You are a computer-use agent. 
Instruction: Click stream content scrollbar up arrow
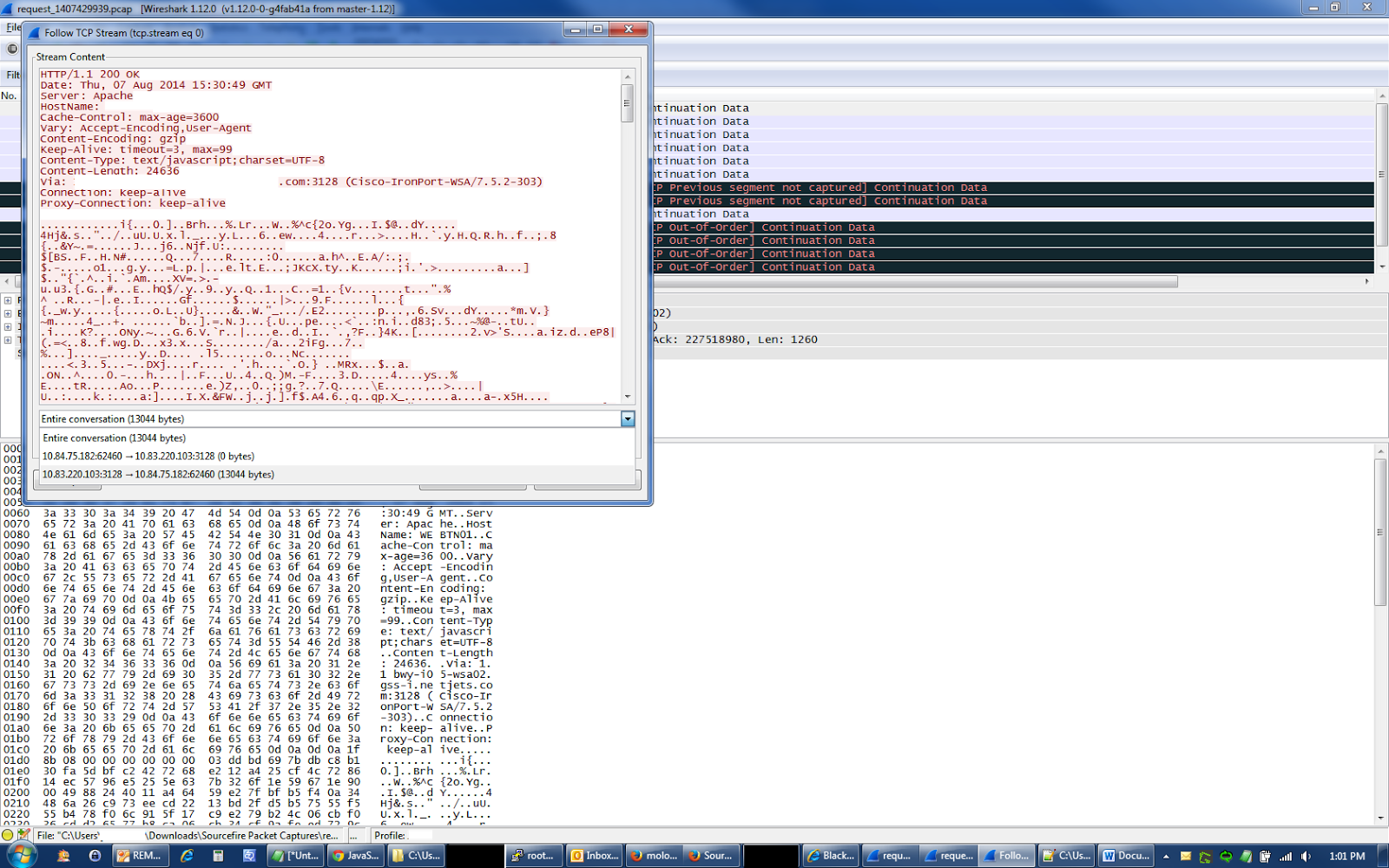(628, 76)
